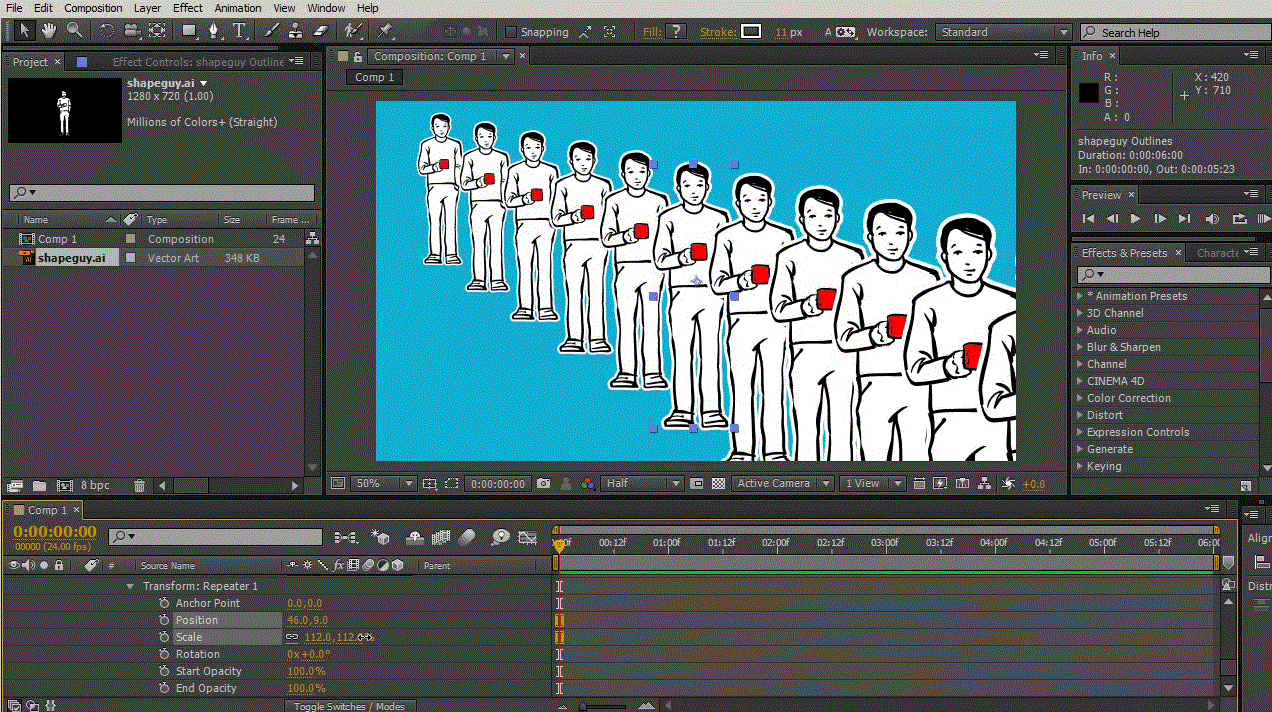Select the Horizontal Type tool
Screen dimensions: 1272x712
tap(241, 31)
